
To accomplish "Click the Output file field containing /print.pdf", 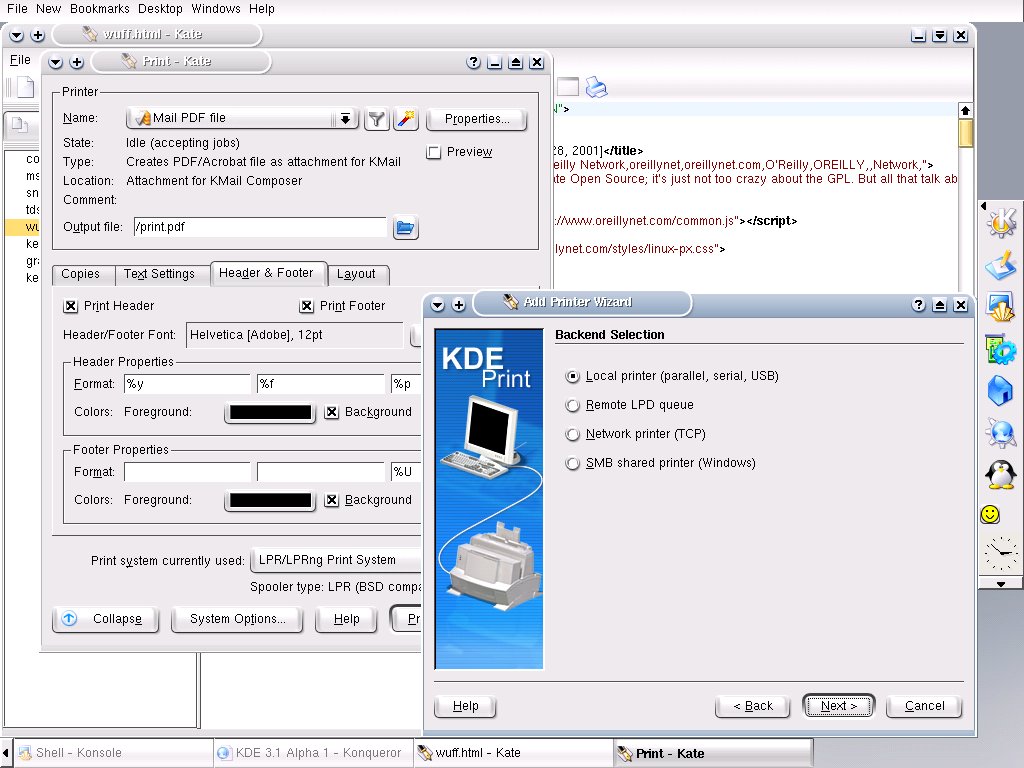I will point(260,227).
